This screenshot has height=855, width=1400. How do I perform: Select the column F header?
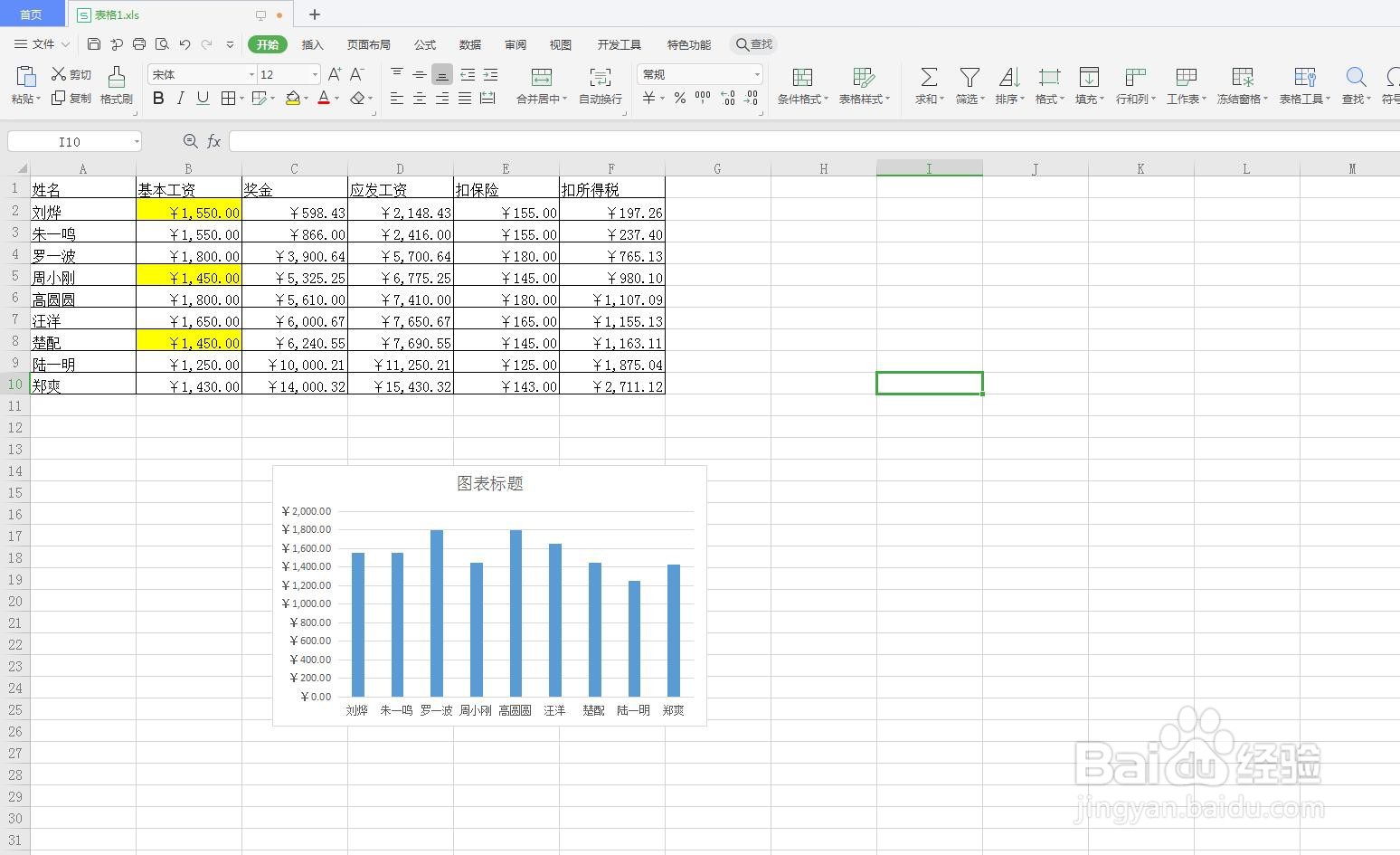click(x=612, y=168)
